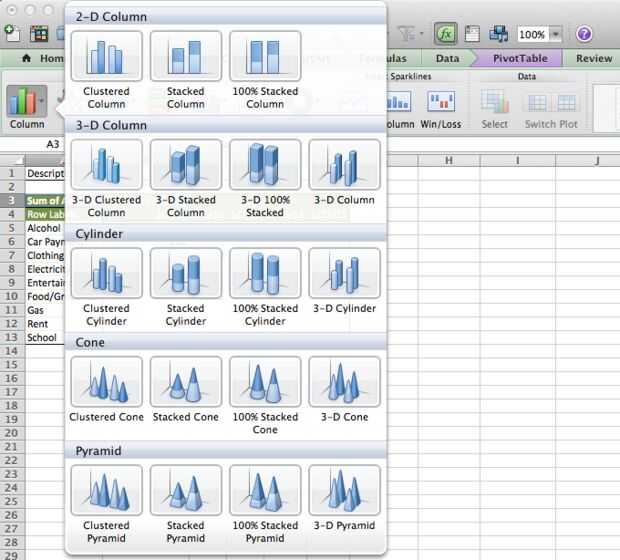Select the 3-D Column chart thumbnail
This screenshot has height=560, width=620.
344,165
